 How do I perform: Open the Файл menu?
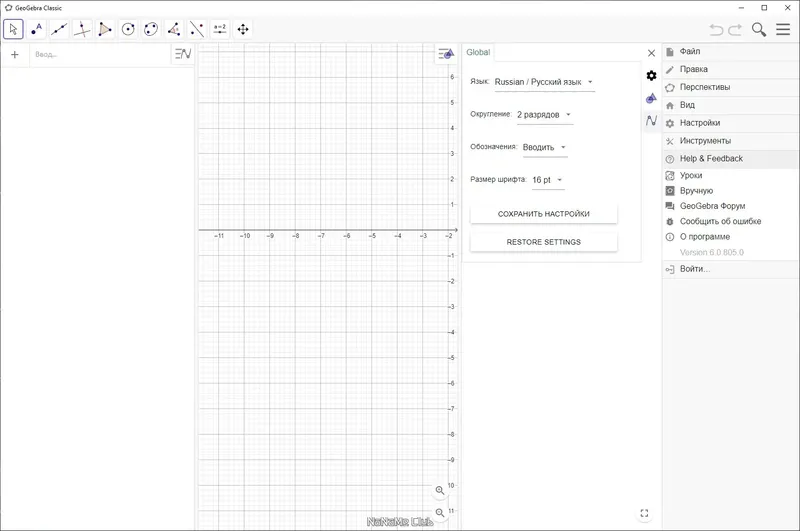tap(731, 52)
